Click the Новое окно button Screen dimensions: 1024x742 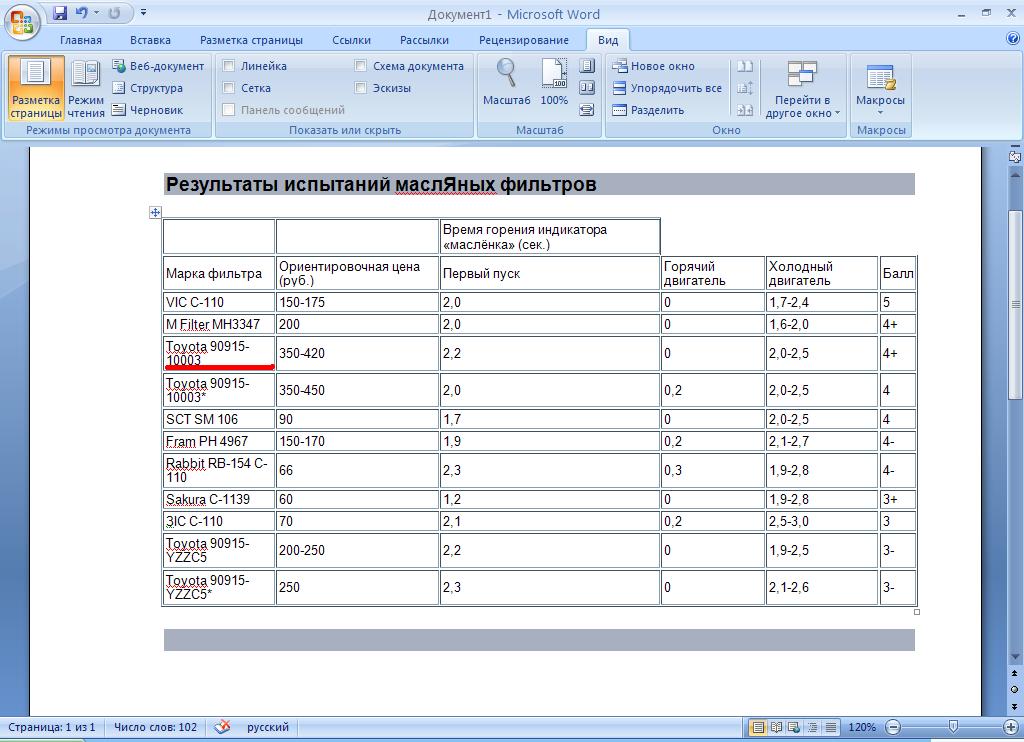(653, 66)
